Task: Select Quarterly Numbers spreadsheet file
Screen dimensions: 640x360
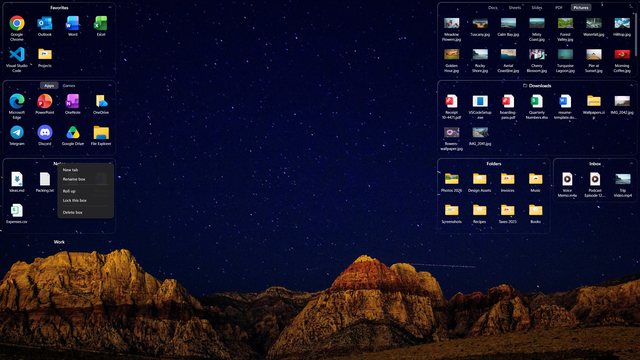Action: 537,102
